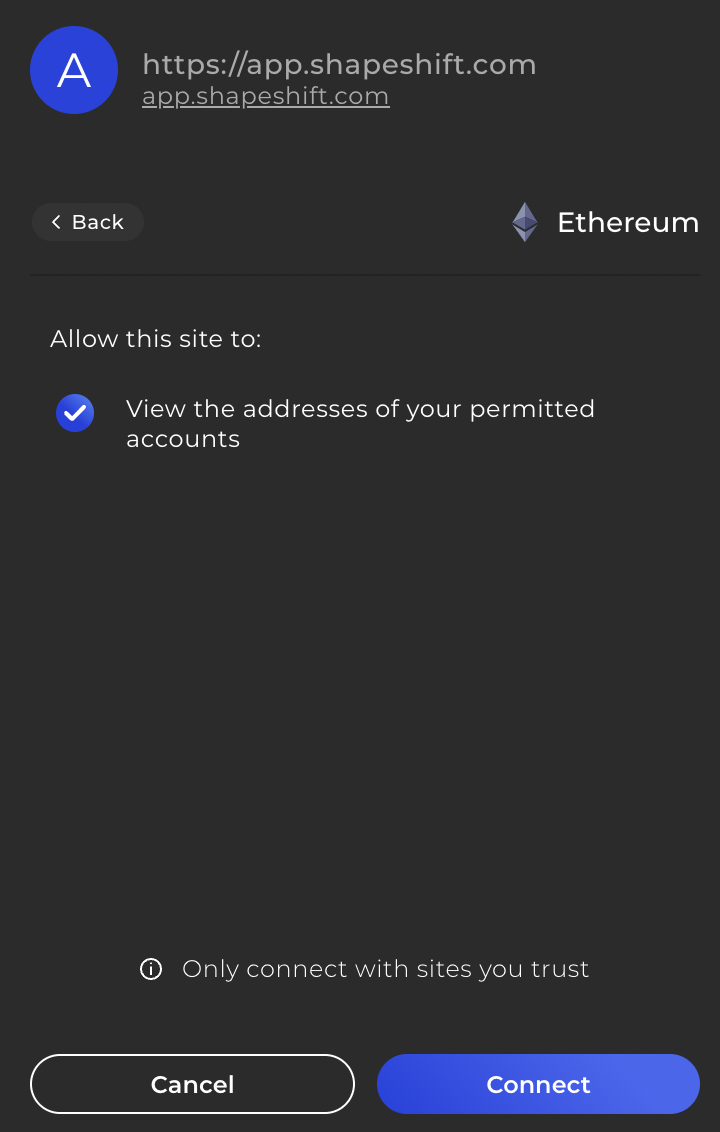The height and width of the screenshot is (1132, 720).
Task: Toggle the view addresses permission checkbox
Action: coord(75,413)
